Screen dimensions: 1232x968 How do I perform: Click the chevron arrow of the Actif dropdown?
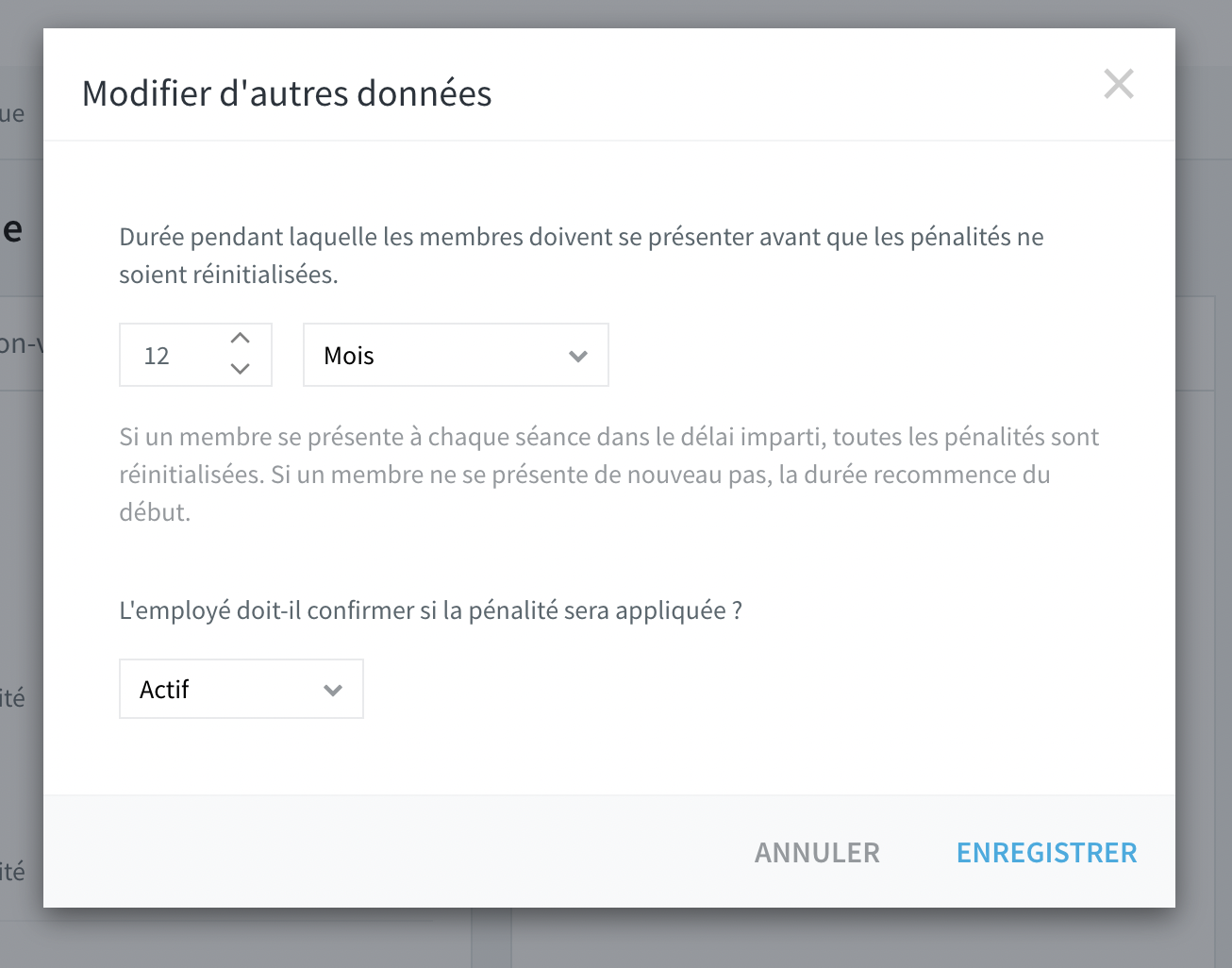click(x=332, y=691)
